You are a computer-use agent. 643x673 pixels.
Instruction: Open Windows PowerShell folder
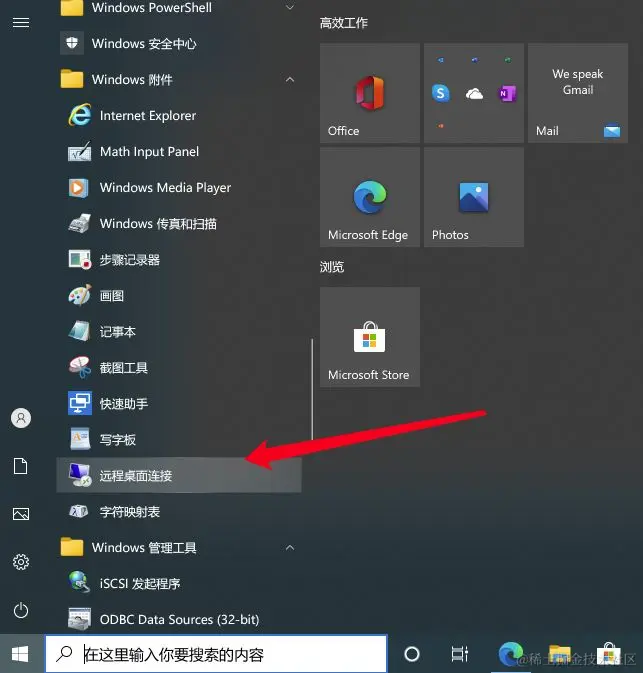tap(179, 8)
